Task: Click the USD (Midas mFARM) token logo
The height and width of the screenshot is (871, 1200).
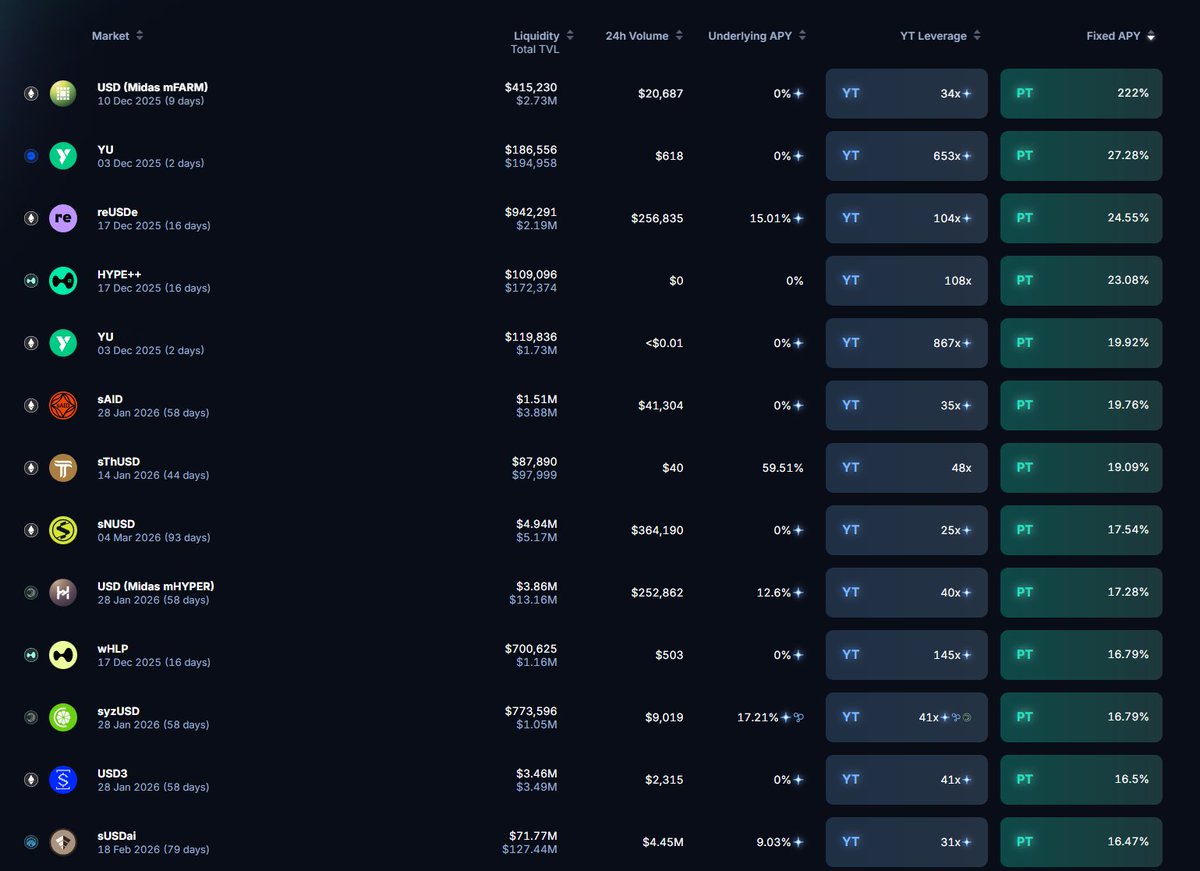Action: (63, 93)
